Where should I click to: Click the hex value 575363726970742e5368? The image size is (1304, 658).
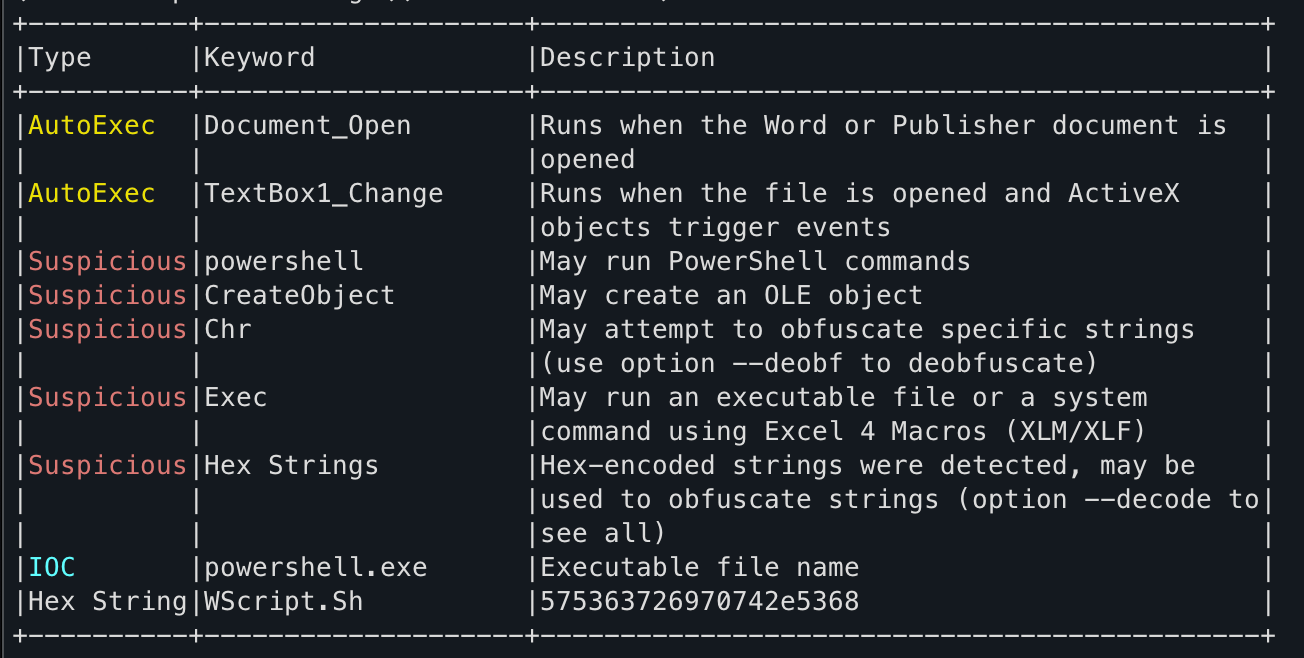click(x=699, y=602)
